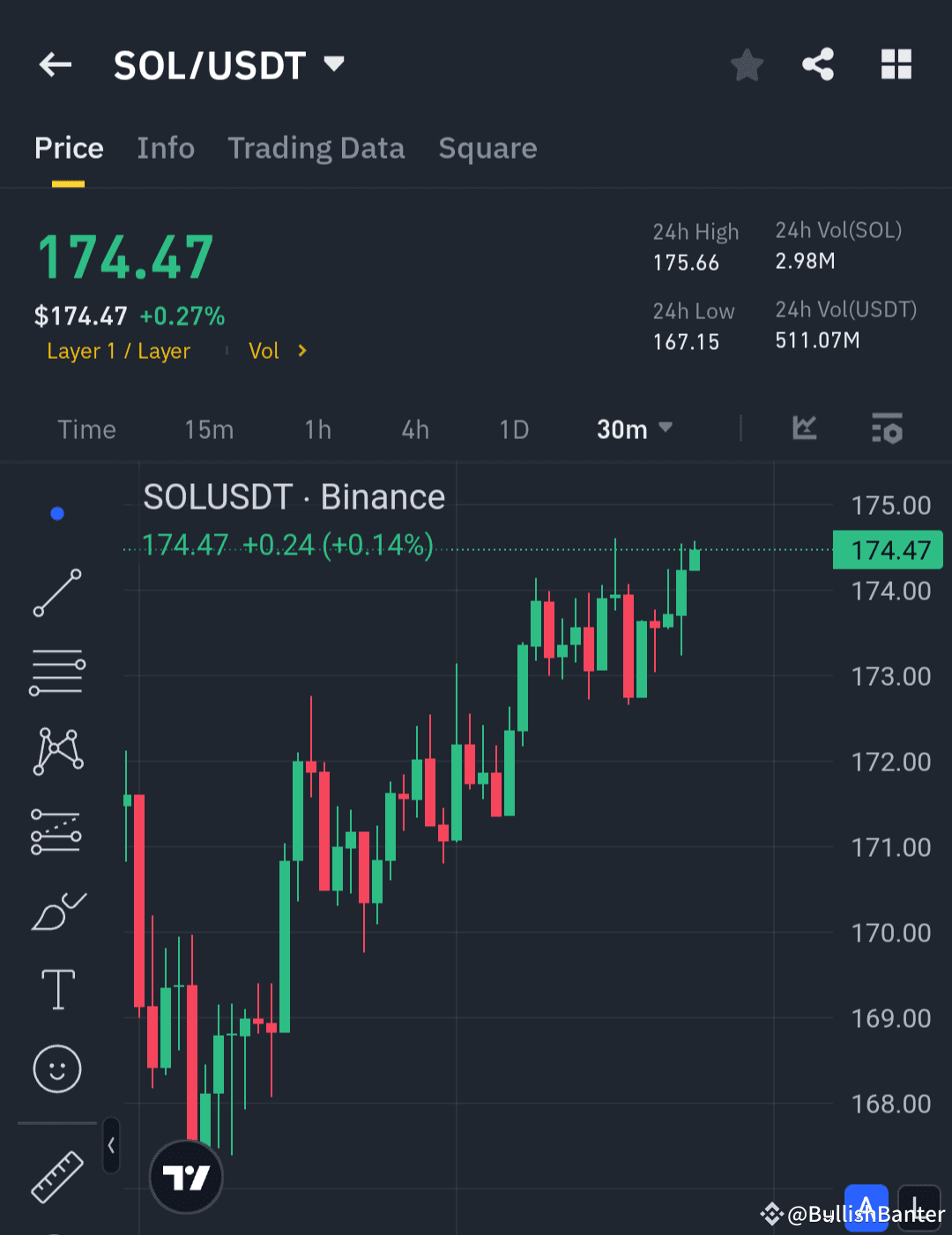
Task: Select the 1h timeframe
Action: click(x=317, y=429)
